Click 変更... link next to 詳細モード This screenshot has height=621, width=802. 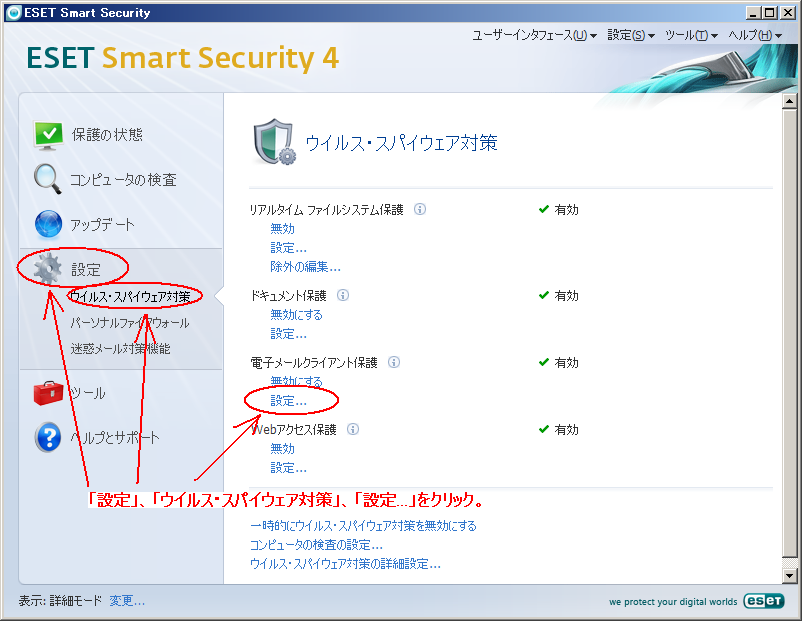[127, 601]
